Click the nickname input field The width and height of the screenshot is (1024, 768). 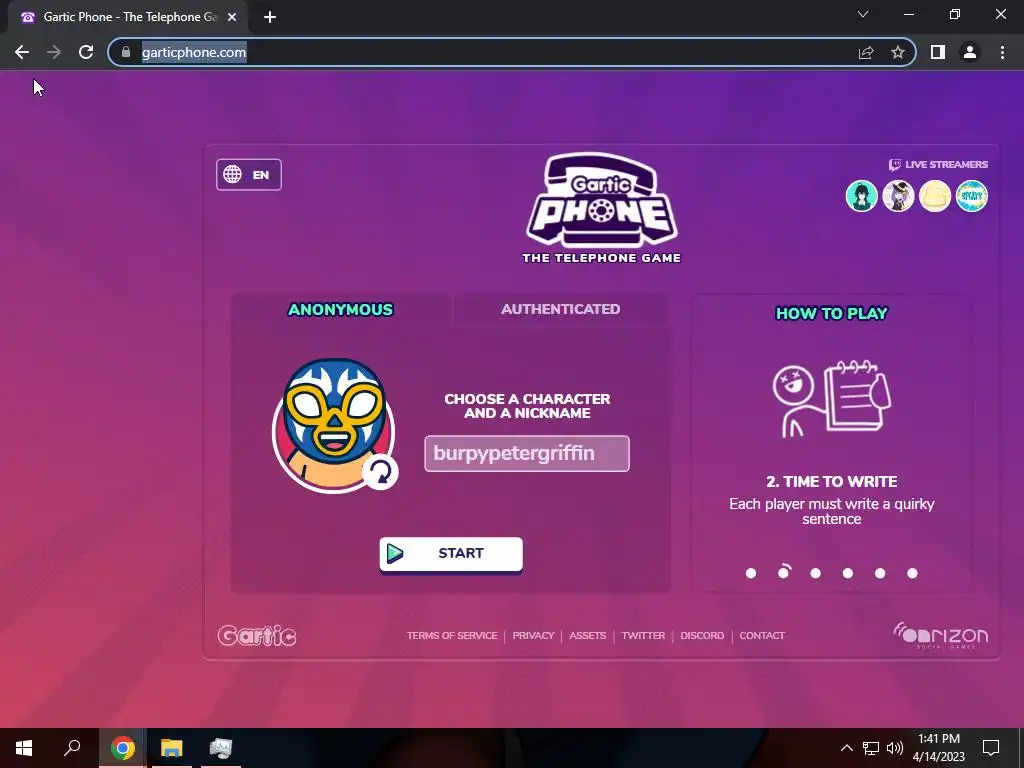pyautogui.click(x=527, y=453)
